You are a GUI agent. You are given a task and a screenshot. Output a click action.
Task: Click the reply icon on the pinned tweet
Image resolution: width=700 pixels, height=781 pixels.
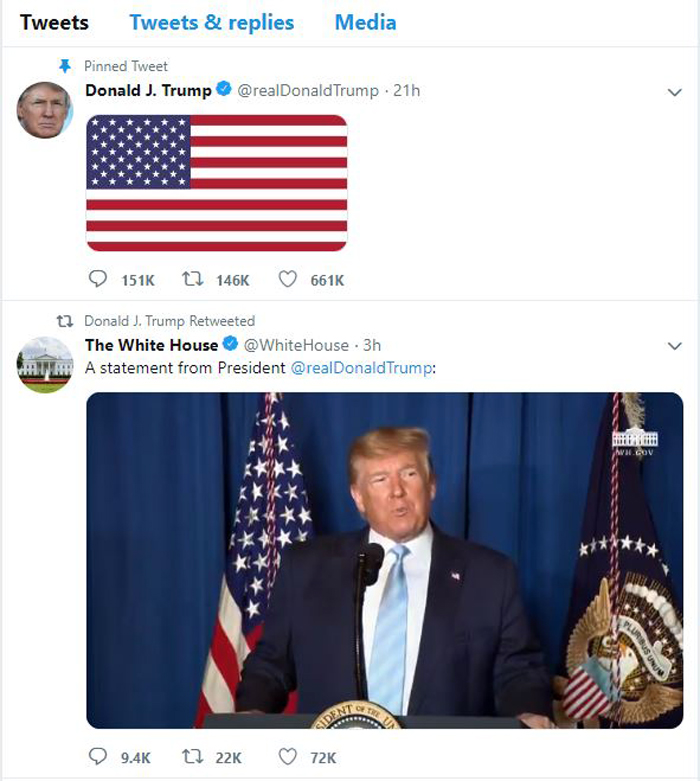[x=98, y=279]
